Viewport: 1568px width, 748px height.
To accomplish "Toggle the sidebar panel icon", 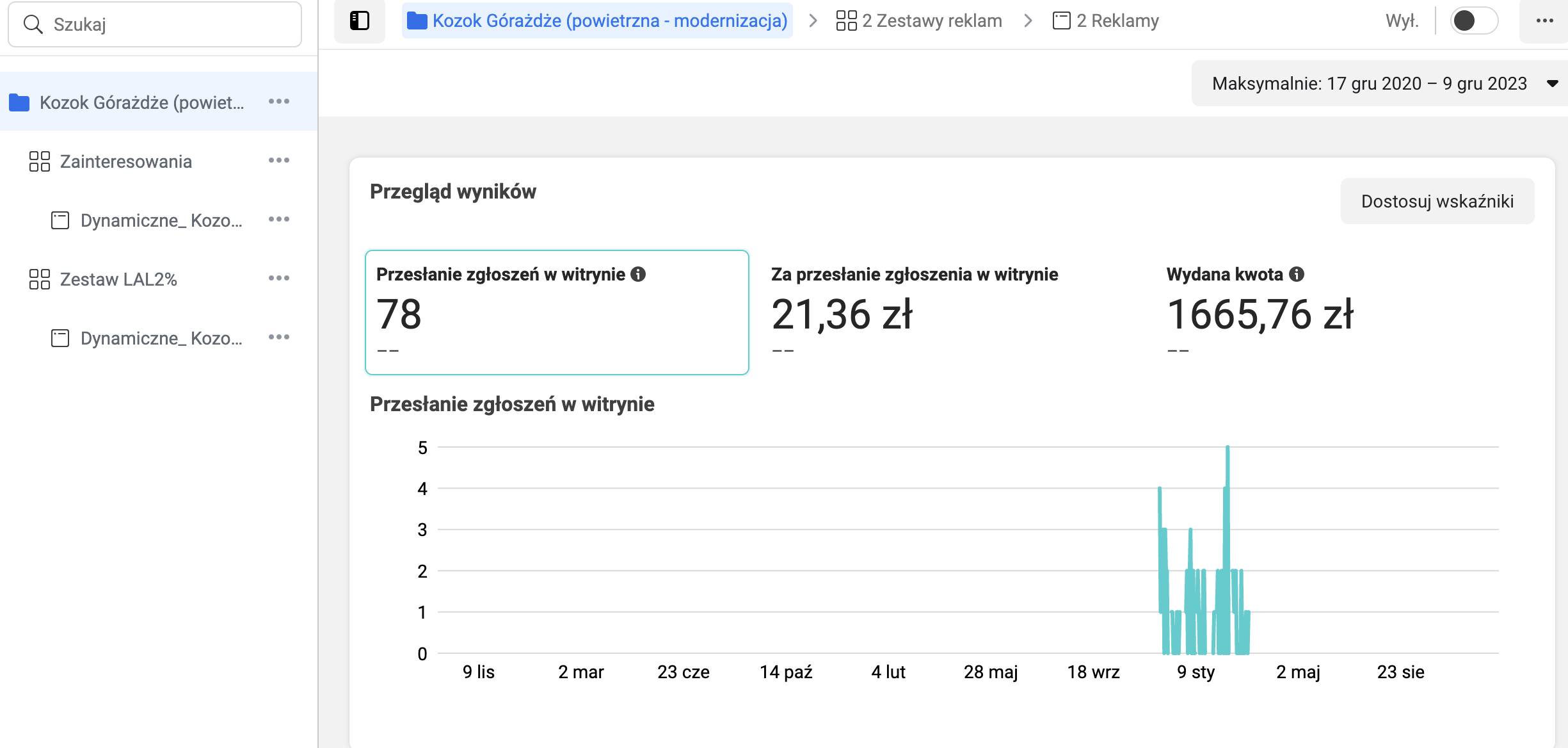I will [x=360, y=20].
